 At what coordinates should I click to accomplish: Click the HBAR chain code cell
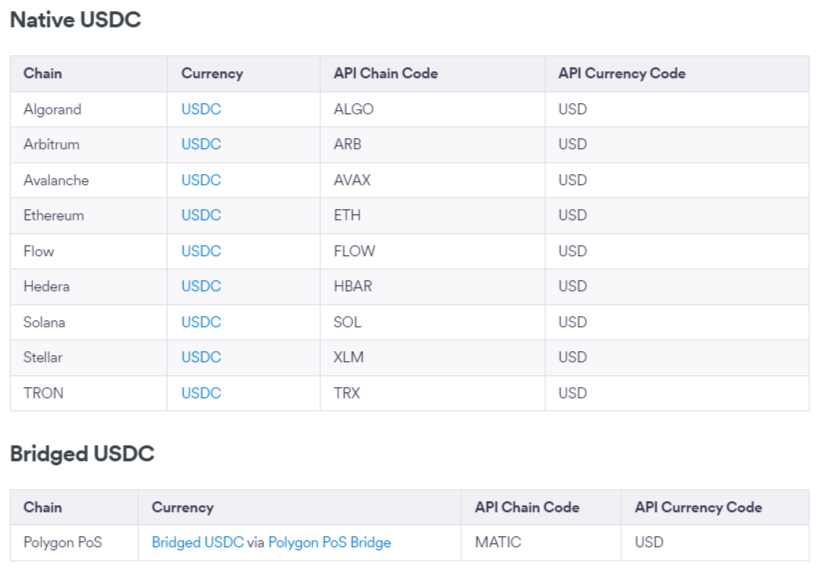353,286
